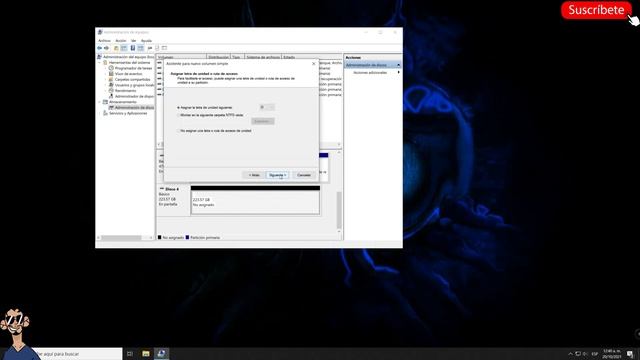Select Servicios y Aplicaciones node

(128, 113)
